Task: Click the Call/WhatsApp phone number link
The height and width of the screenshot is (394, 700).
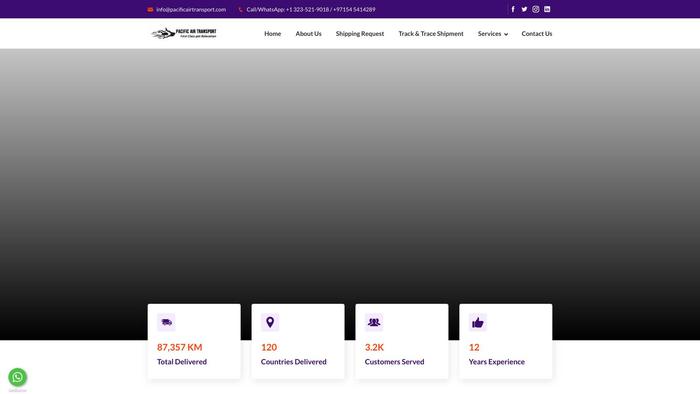Action: tap(311, 9)
